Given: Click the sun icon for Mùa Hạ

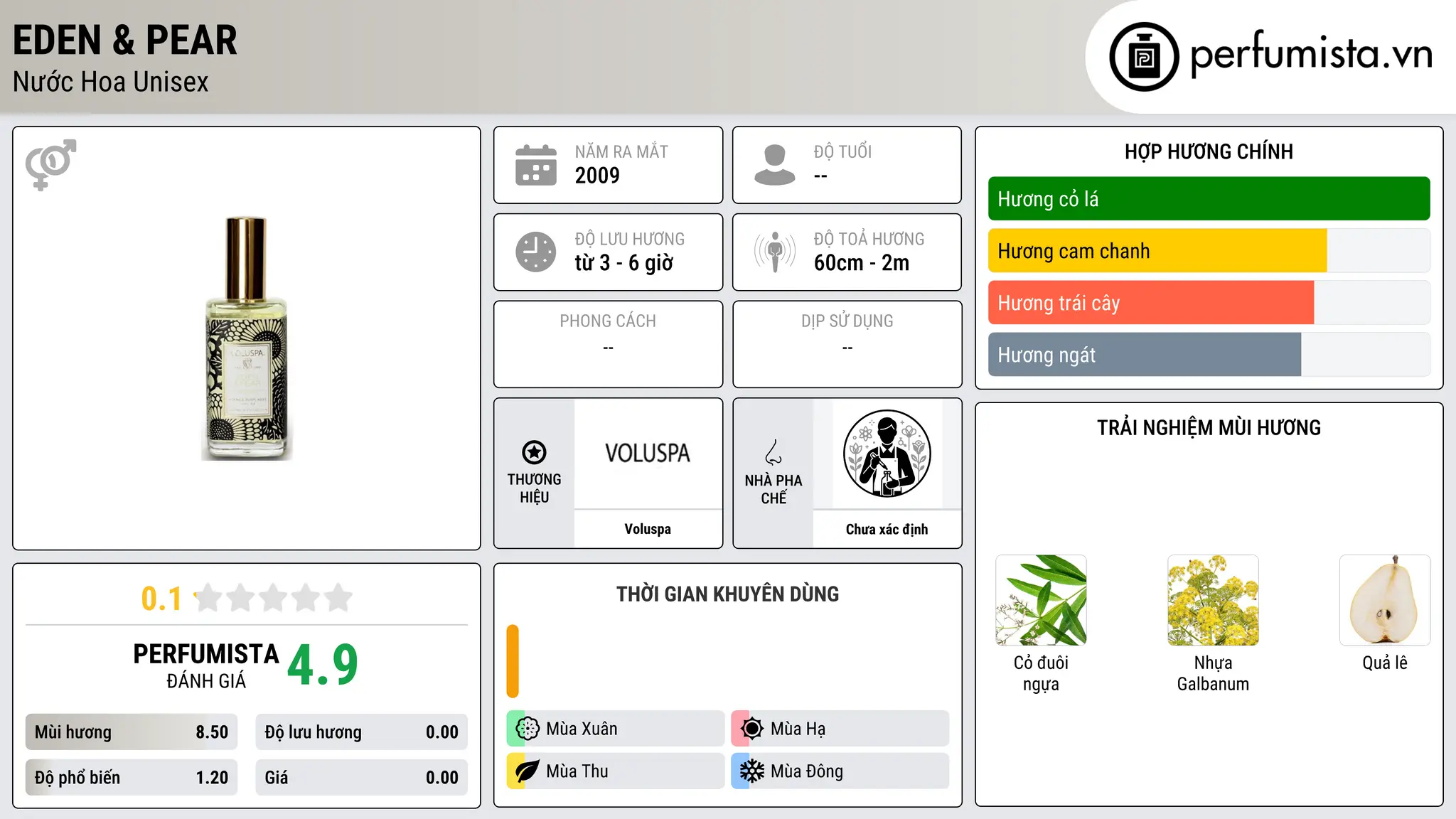Looking at the screenshot, I should point(752,729).
